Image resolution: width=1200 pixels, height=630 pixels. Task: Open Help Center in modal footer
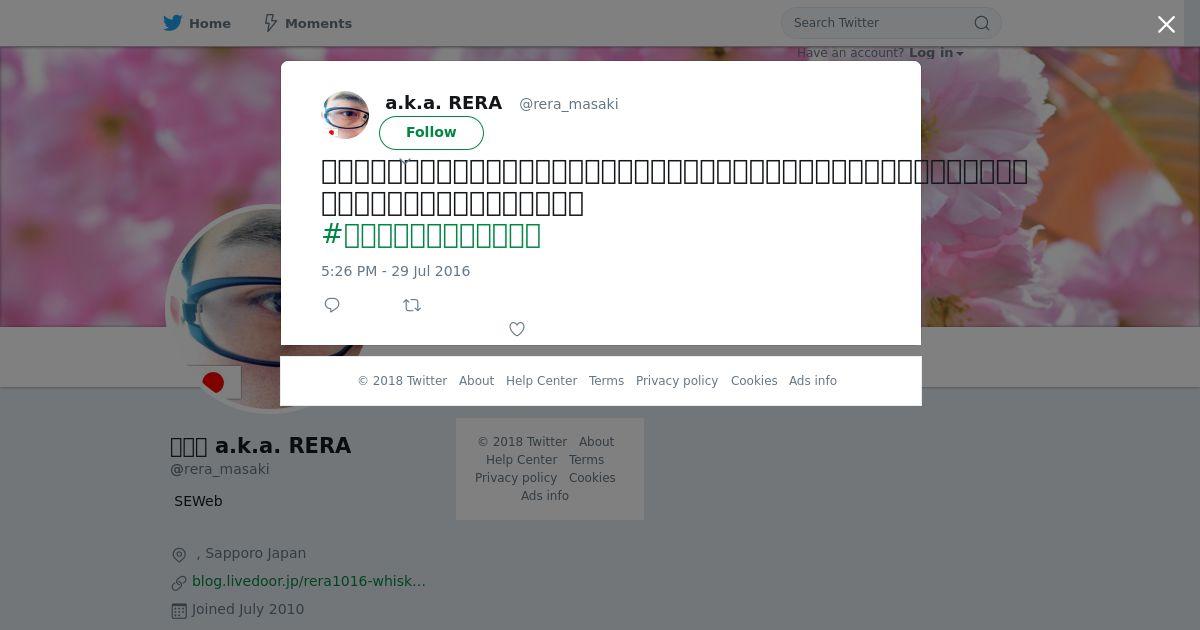(x=541, y=381)
